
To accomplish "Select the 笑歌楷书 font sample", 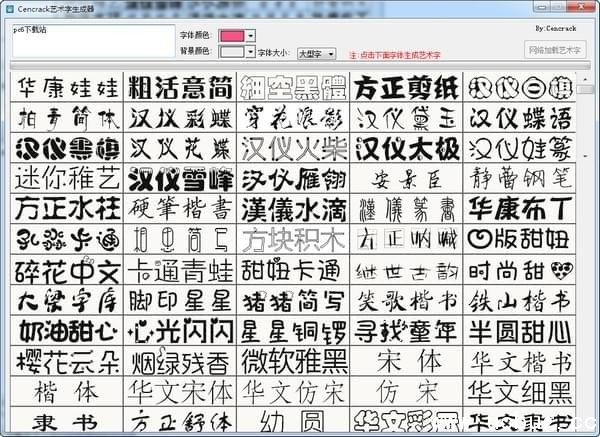I will pos(406,300).
